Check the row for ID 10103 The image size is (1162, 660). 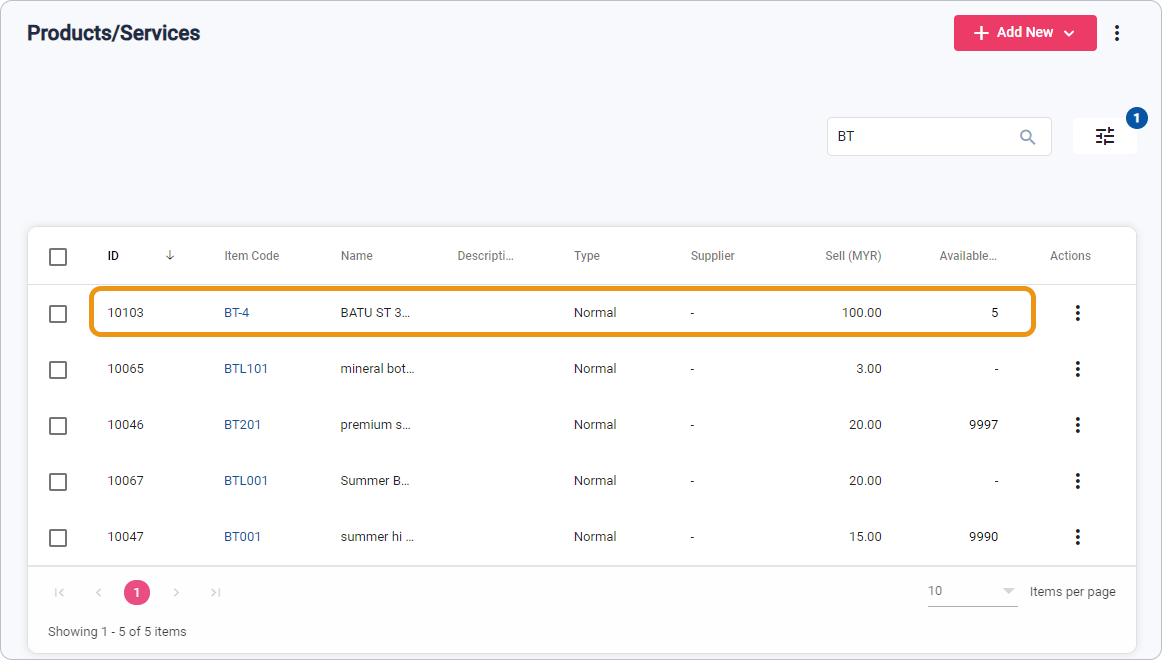(x=58, y=313)
